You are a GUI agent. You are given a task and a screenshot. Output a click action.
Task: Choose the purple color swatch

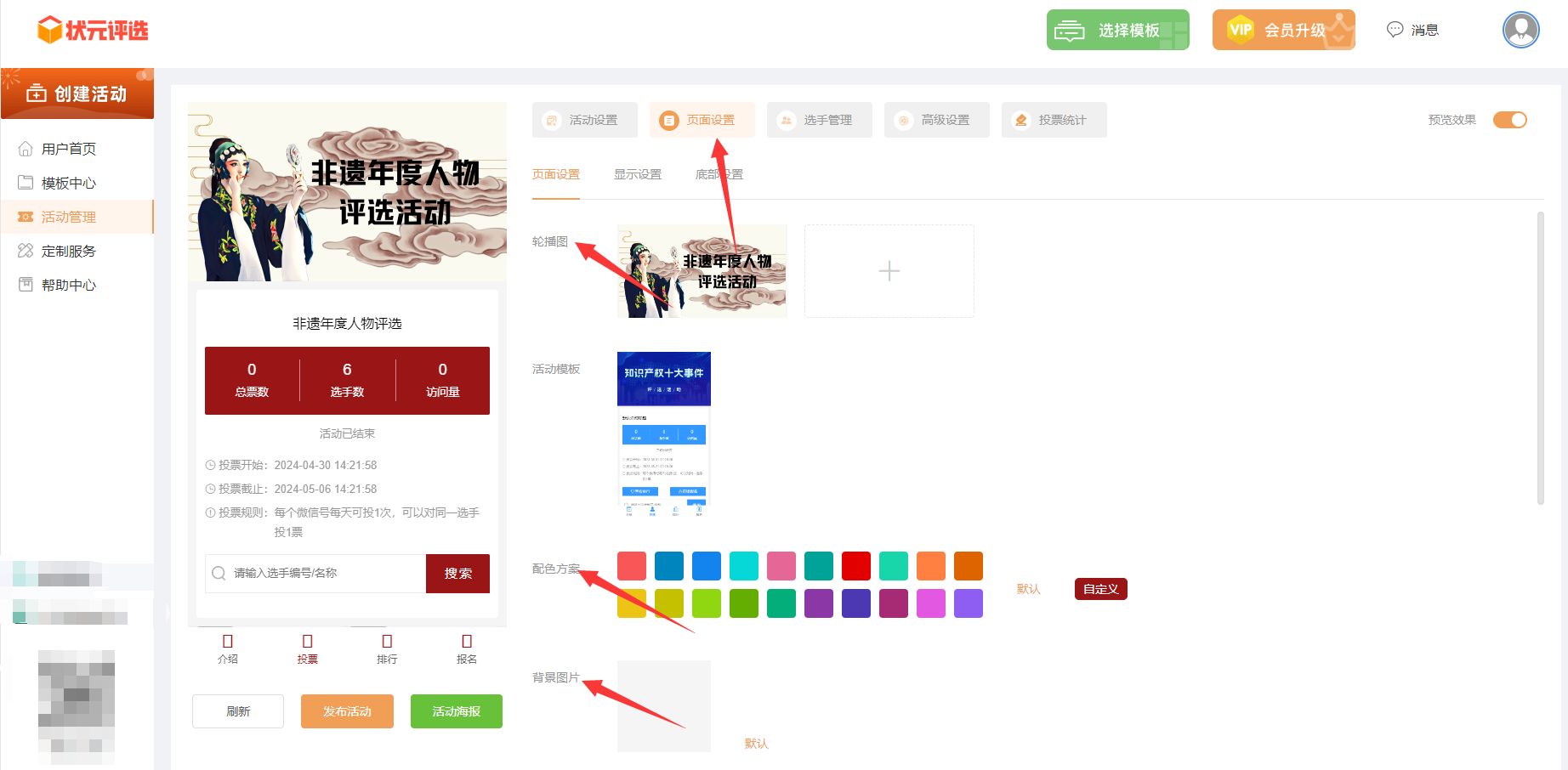(818, 603)
